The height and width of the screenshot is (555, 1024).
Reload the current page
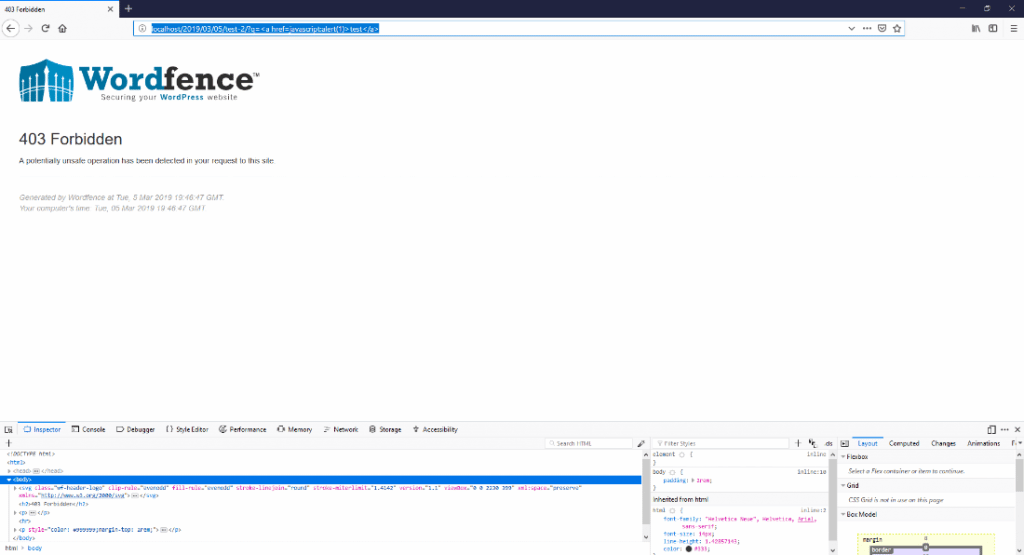[x=45, y=28]
